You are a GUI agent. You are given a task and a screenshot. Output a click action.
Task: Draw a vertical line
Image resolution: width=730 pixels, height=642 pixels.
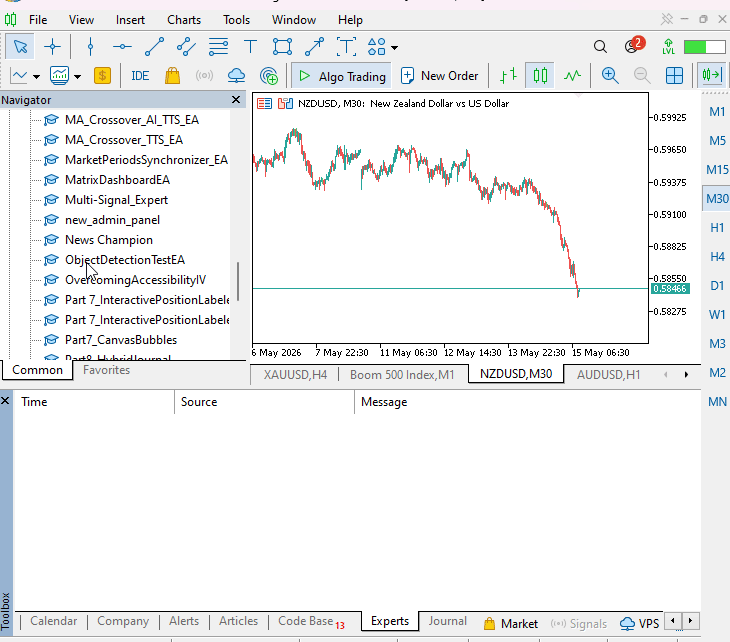(90, 47)
